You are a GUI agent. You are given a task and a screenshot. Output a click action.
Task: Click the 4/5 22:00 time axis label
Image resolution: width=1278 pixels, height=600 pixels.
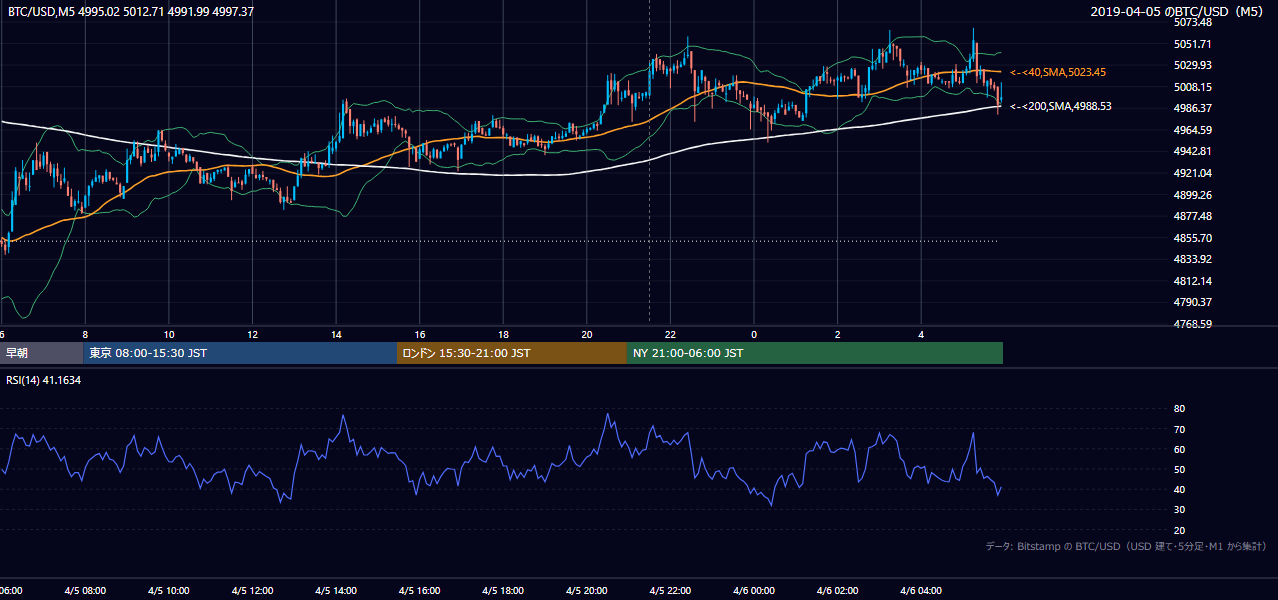point(670,591)
